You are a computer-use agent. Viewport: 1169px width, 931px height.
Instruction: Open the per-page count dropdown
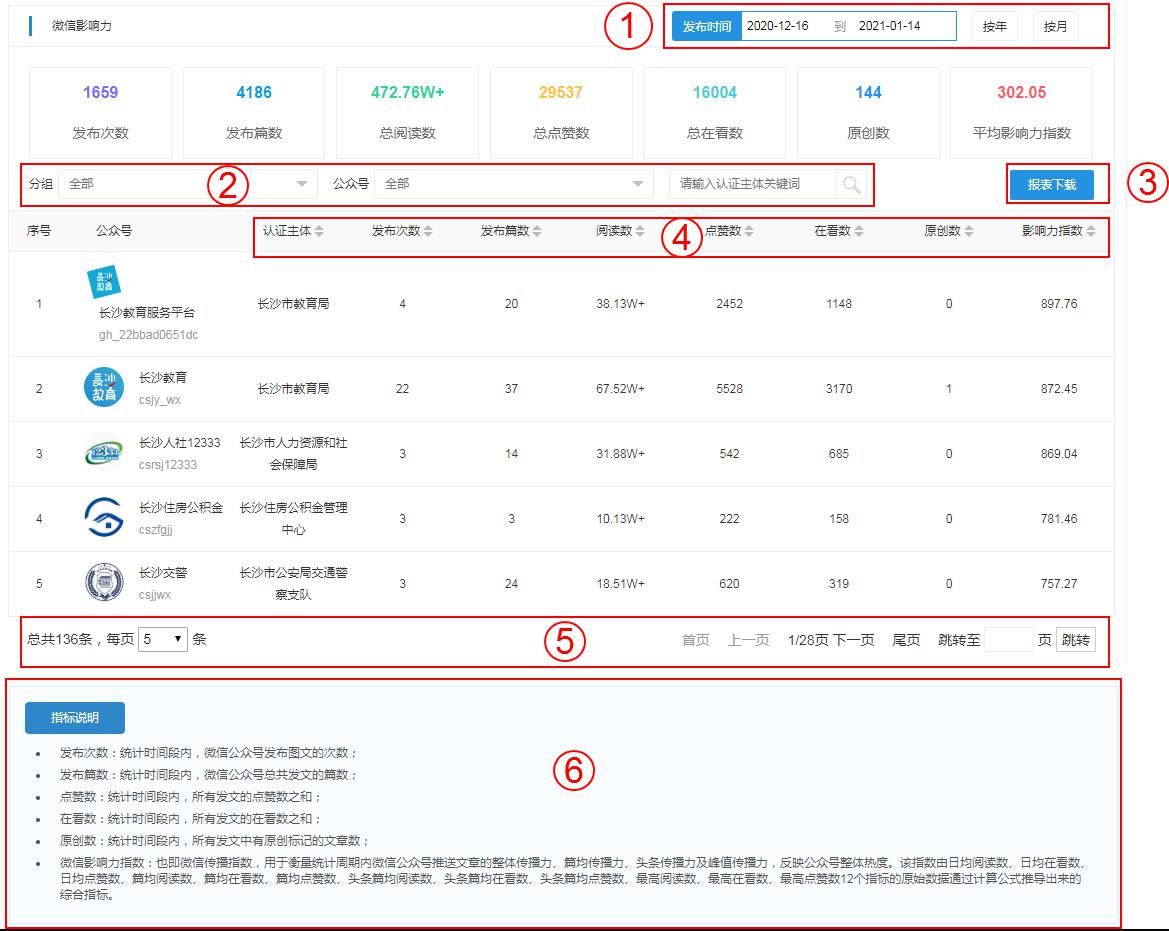[x=162, y=639]
